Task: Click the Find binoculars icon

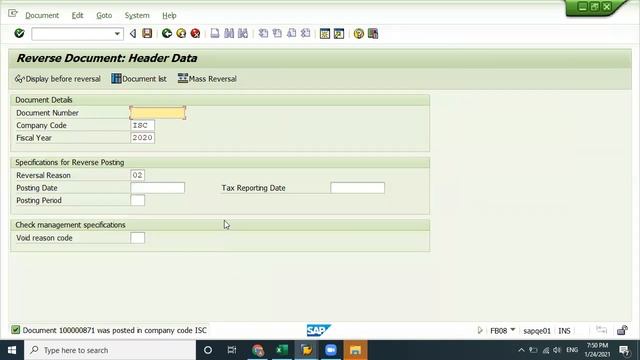Action: pyautogui.click(x=229, y=33)
